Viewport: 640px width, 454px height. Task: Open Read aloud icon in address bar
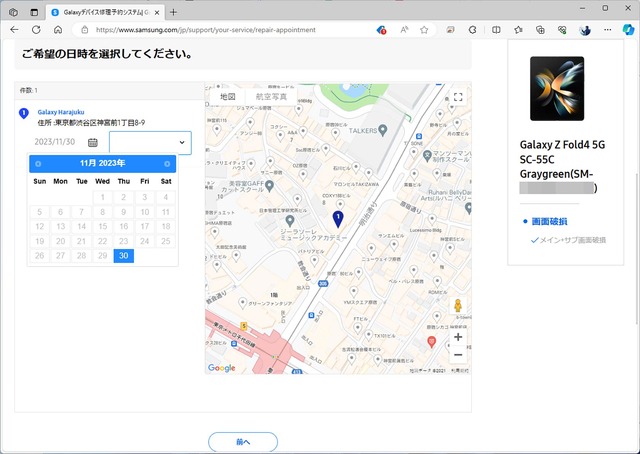(404, 30)
